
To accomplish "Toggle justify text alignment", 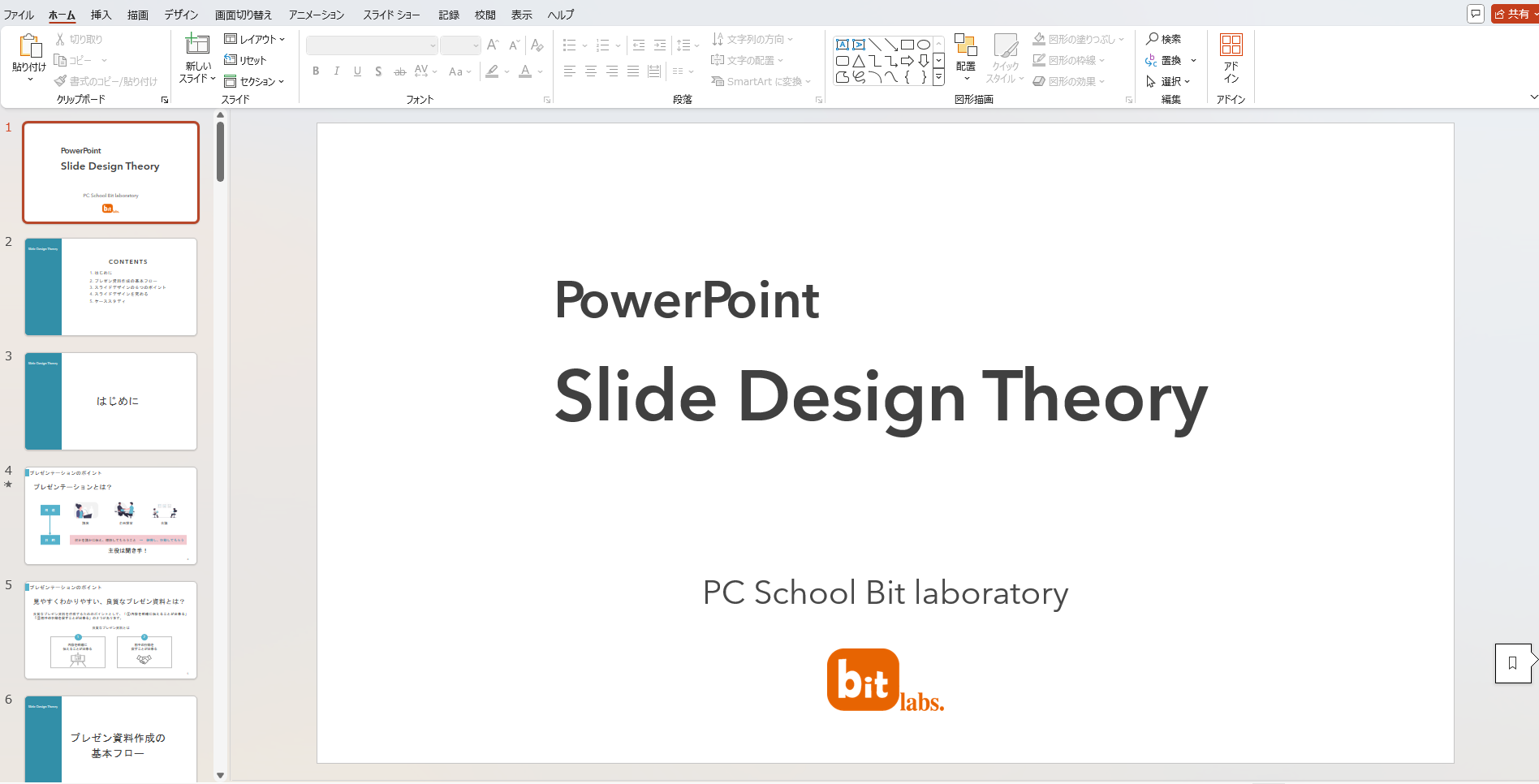I will click(633, 71).
